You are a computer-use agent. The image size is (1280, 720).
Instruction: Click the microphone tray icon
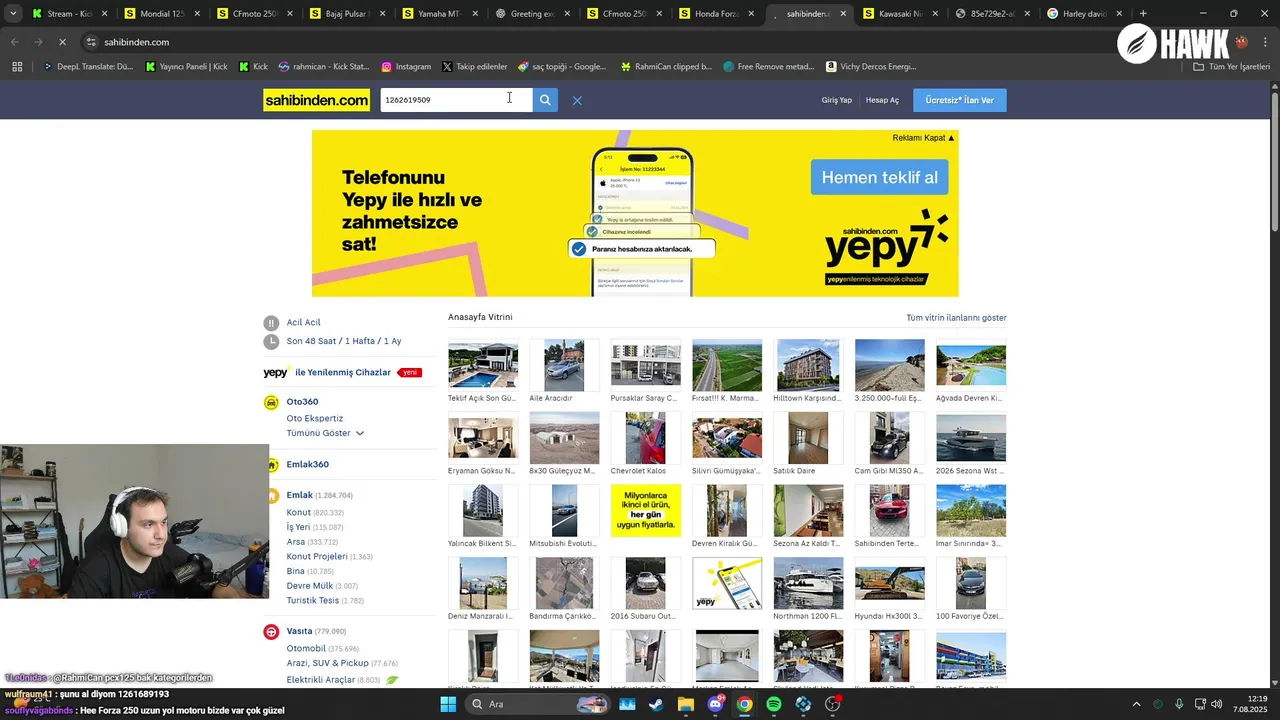click(1180, 704)
